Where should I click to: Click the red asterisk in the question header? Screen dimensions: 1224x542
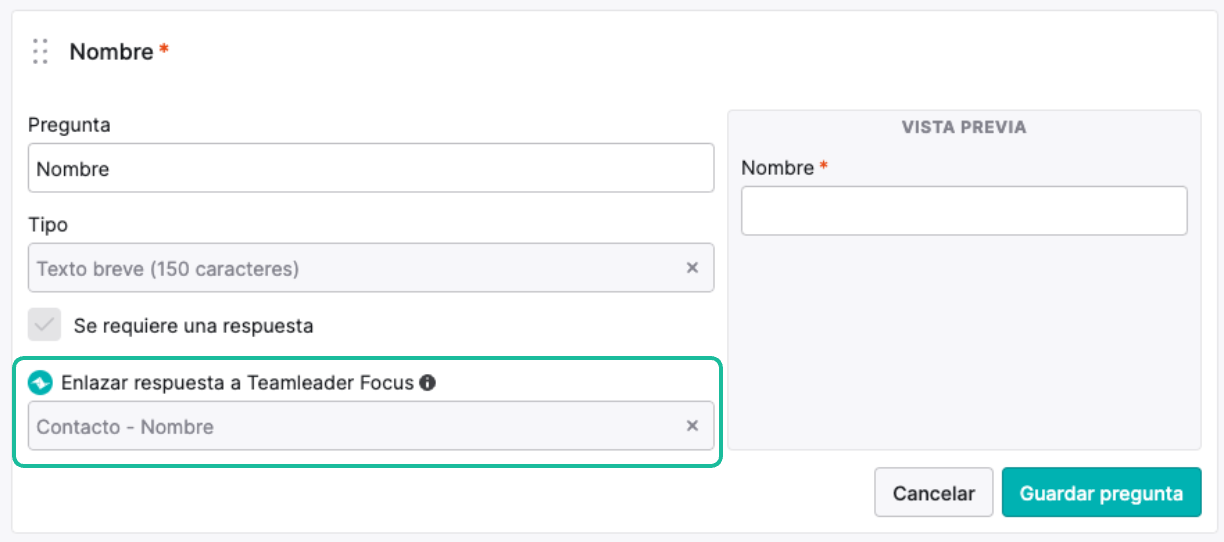point(164,49)
